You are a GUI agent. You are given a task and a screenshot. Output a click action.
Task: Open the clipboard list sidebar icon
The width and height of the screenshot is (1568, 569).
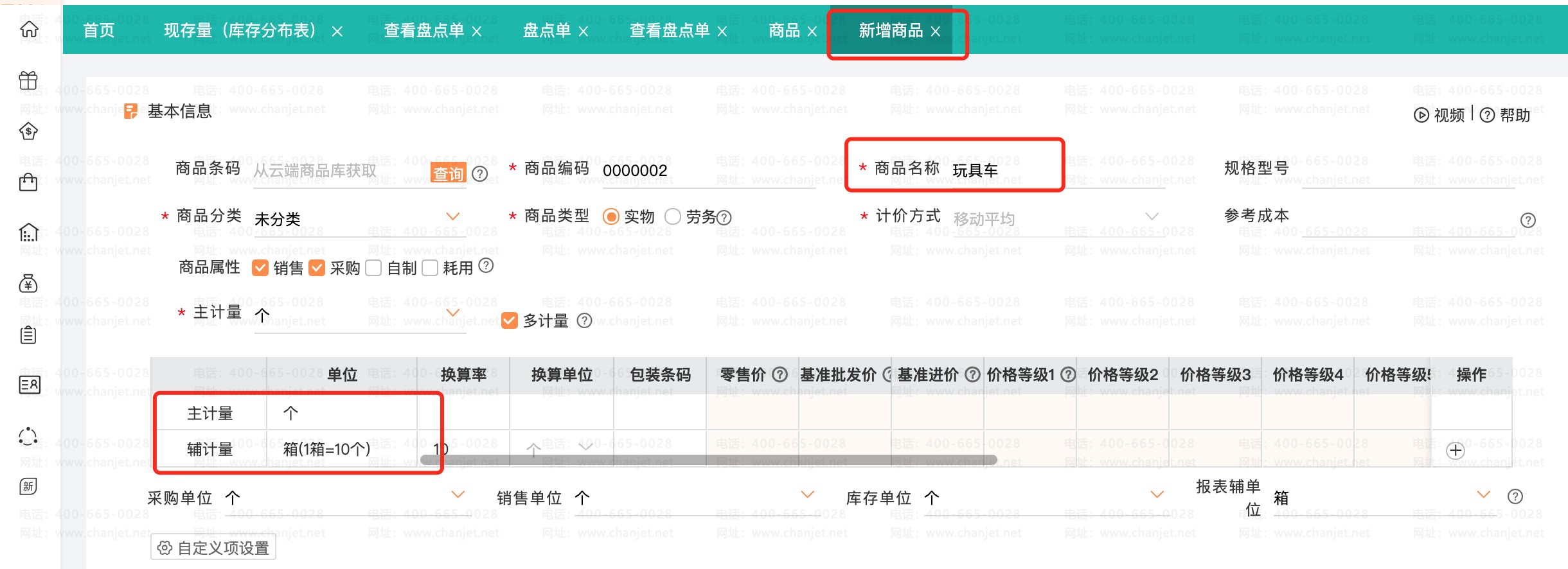(x=28, y=335)
